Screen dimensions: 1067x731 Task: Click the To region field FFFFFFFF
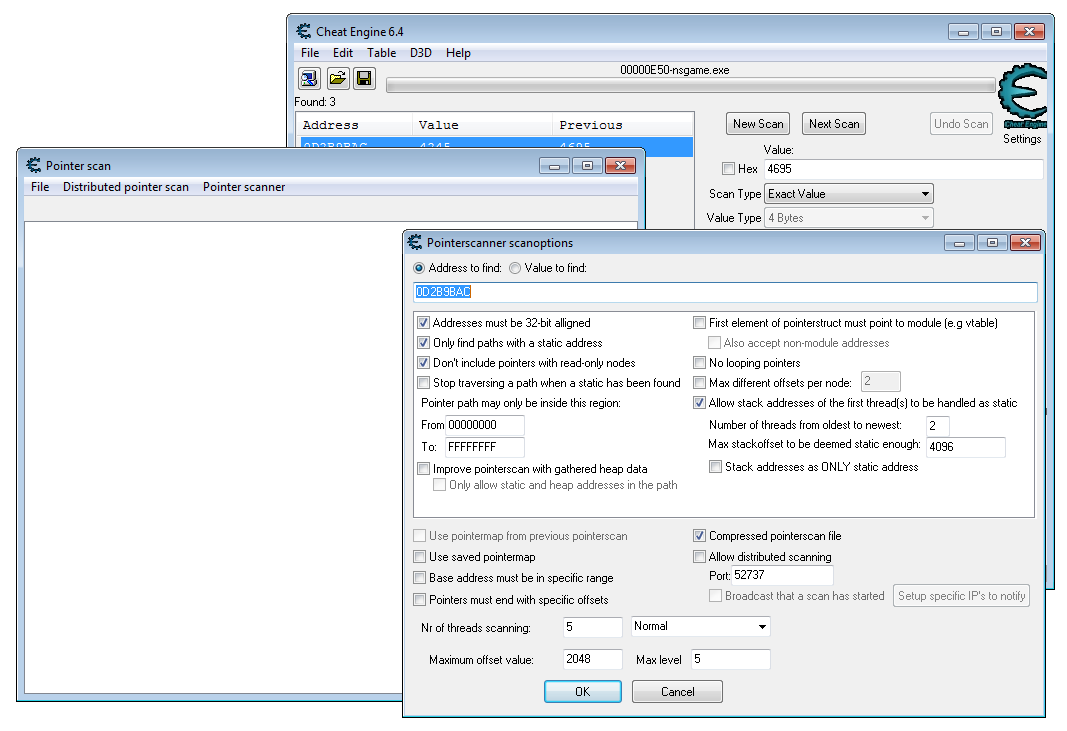[x=485, y=447]
